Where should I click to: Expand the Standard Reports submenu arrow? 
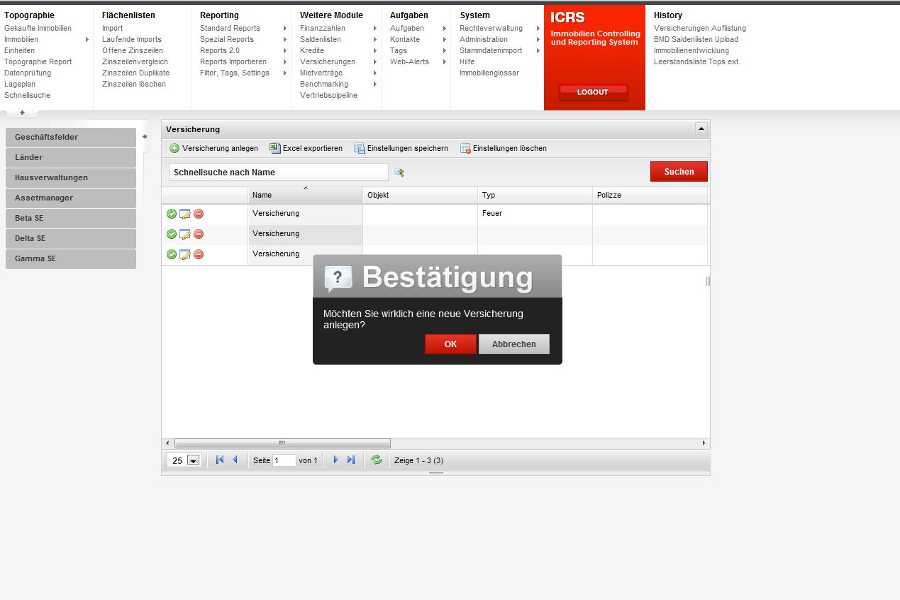click(285, 28)
